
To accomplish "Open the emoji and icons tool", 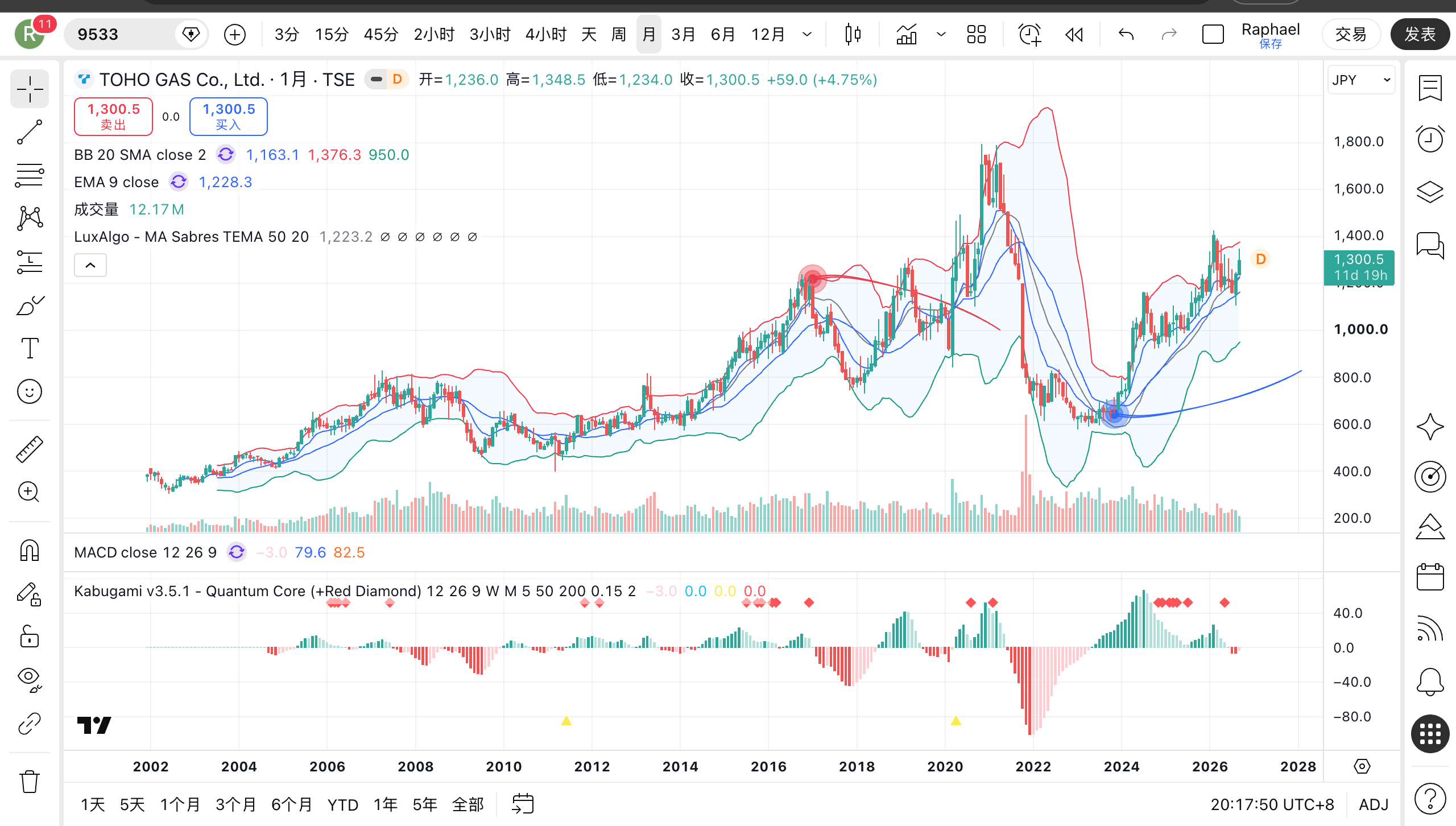I will (x=30, y=391).
